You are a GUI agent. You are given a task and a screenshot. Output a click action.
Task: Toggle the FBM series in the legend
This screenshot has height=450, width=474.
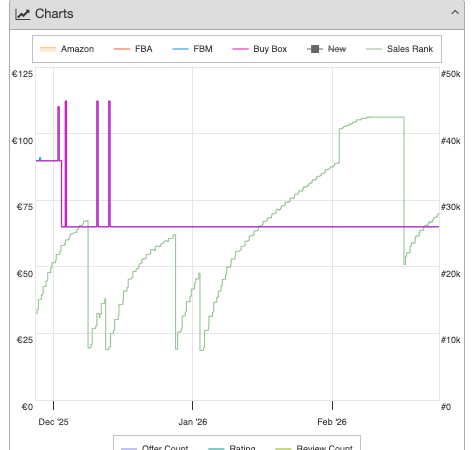point(192,49)
